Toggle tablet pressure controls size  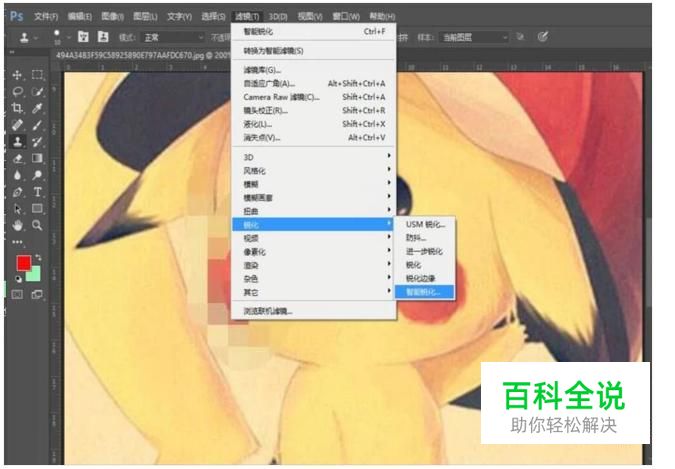tap(543, 37)
